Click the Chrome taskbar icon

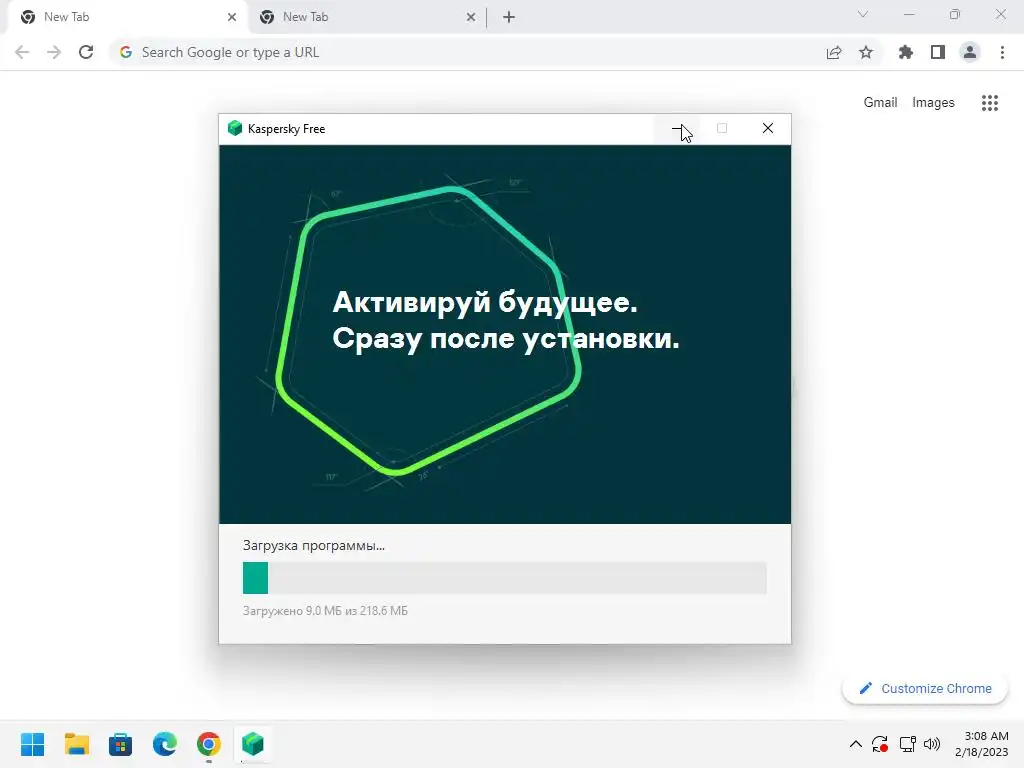pos(209,744)
